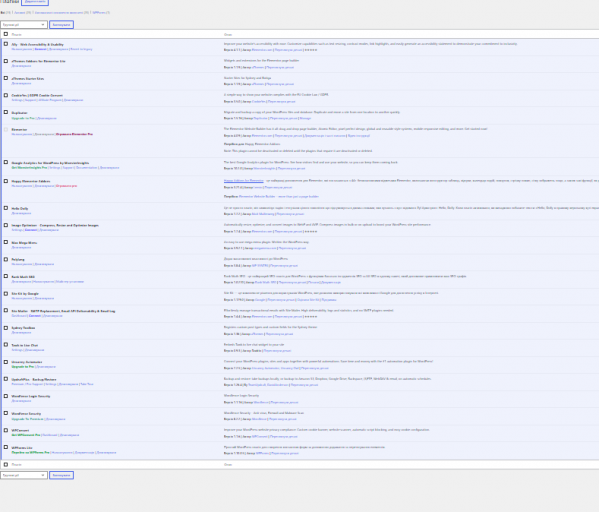
Task: Check the Uncanny Automator checkbox
Action: [x=6, y=362]
